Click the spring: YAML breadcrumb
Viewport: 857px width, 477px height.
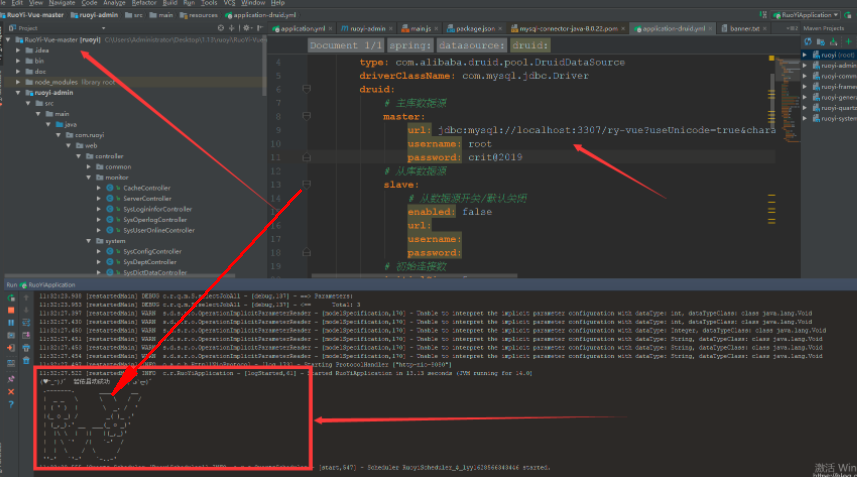click(410, 45)
